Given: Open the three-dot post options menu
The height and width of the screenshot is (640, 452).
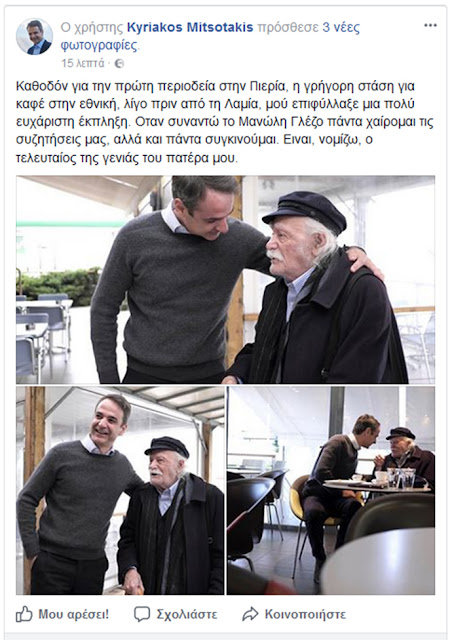Looking at the screenshot, I should point(430,25).
